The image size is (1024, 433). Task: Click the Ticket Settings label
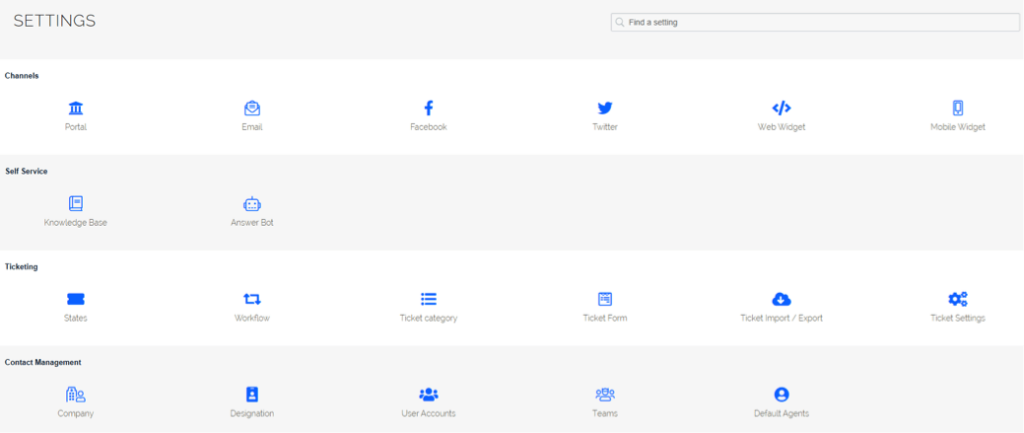[x=957, y=318]
